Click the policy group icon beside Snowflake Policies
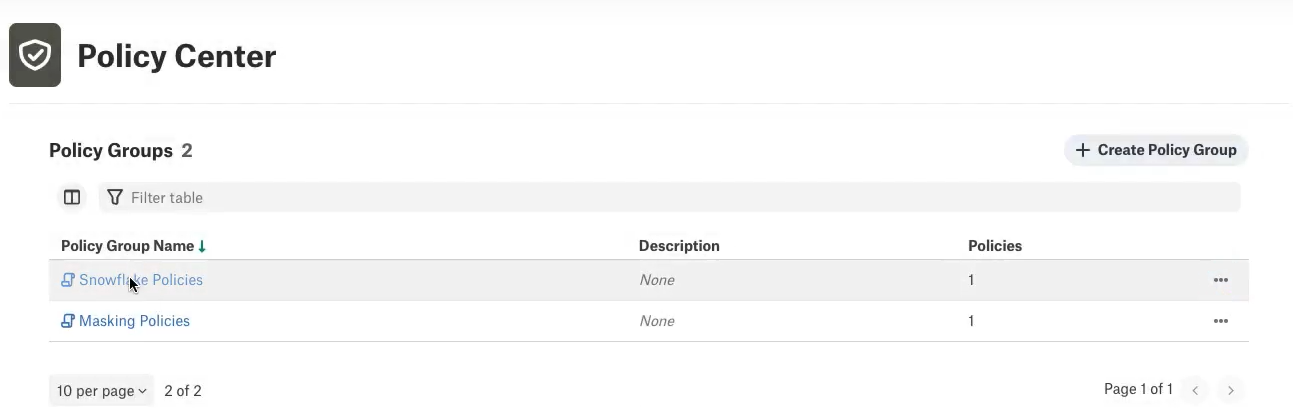 click(68, 280)
